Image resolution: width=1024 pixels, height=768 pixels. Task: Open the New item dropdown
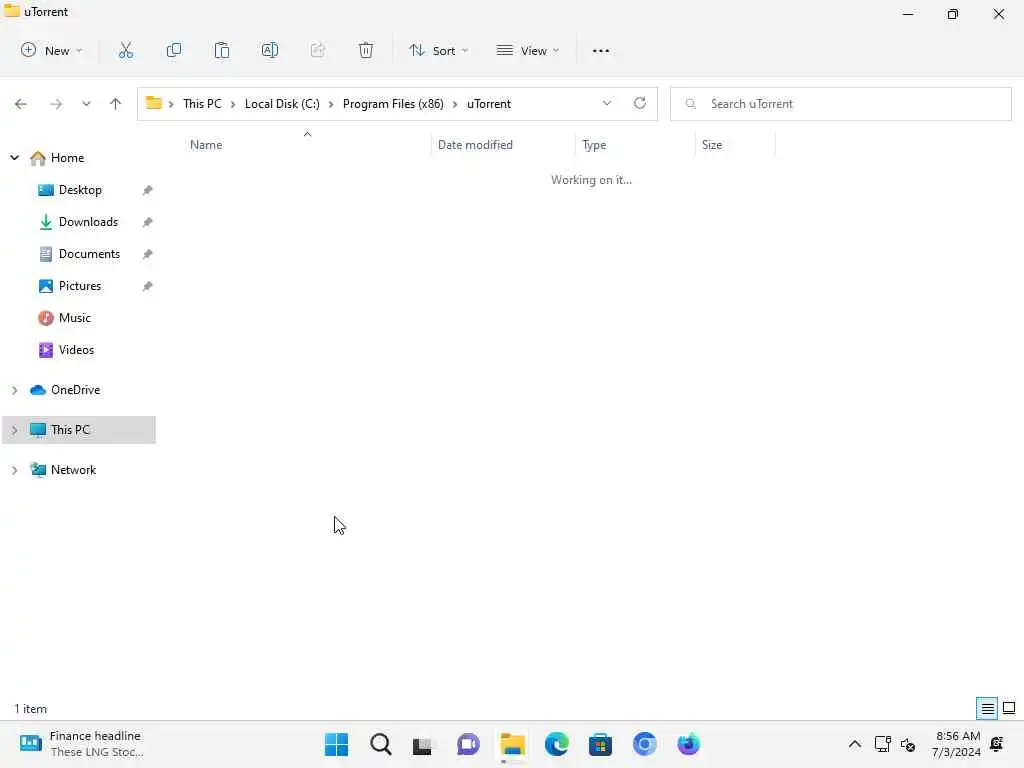52,50
